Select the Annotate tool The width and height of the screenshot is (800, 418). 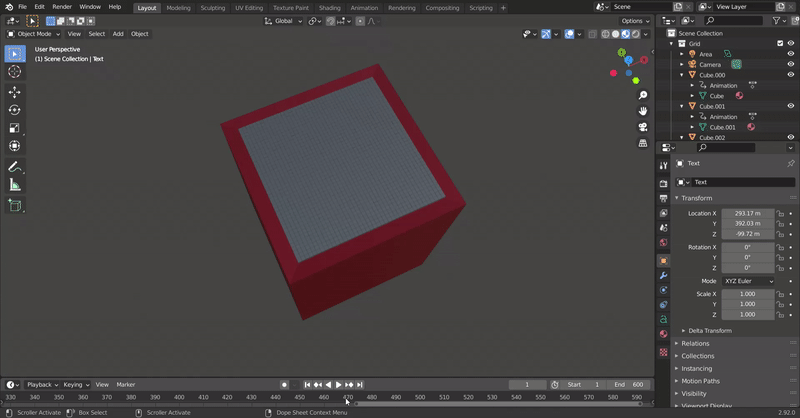[x=14, y=167]
